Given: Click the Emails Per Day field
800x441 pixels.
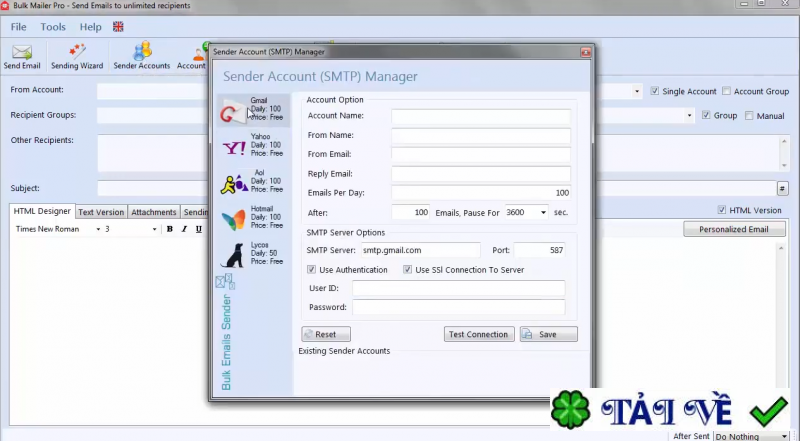Looking at the screenshot, I should pyautogui.click(x=481, y=193).
